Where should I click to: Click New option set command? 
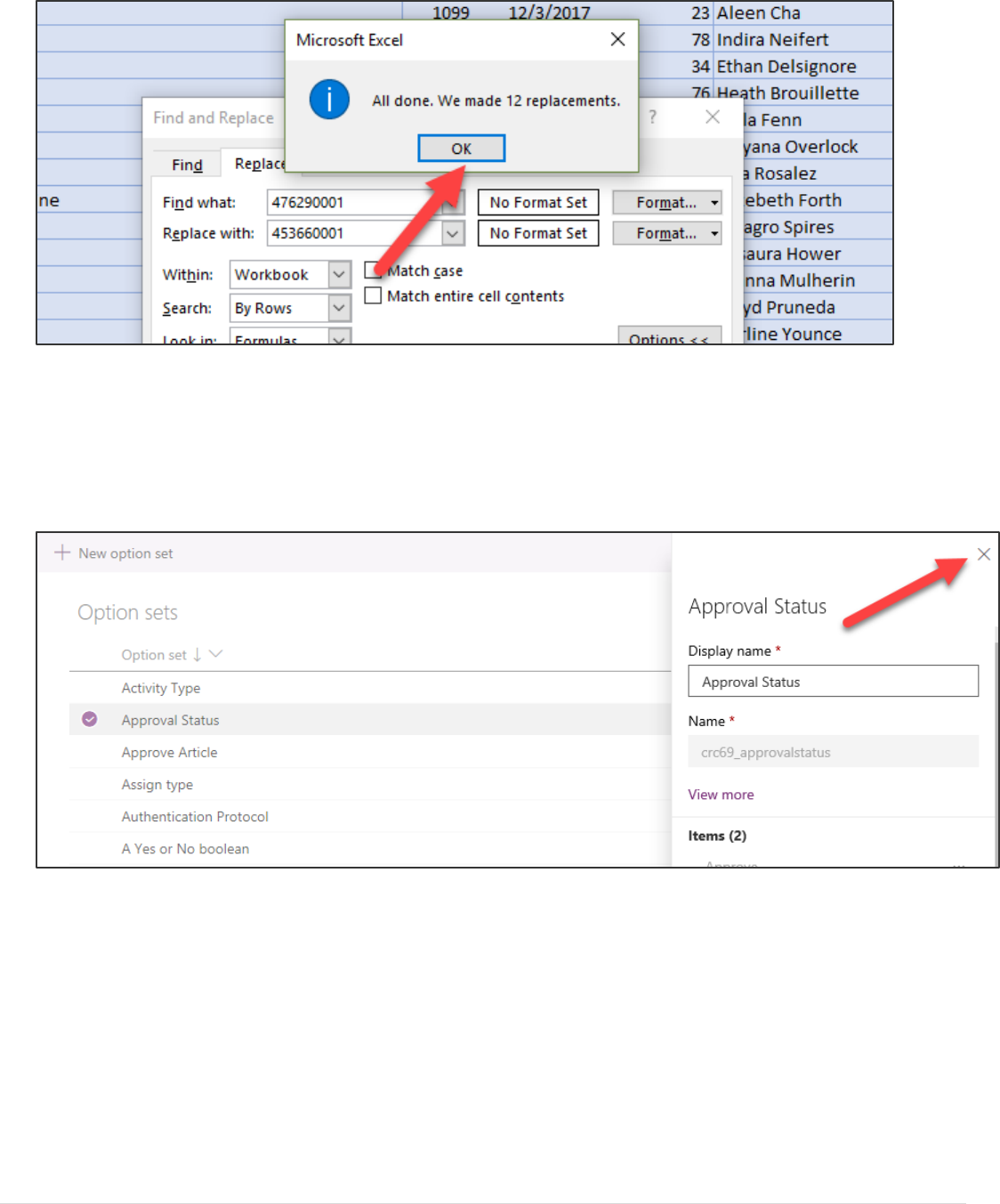pos(113,554)
